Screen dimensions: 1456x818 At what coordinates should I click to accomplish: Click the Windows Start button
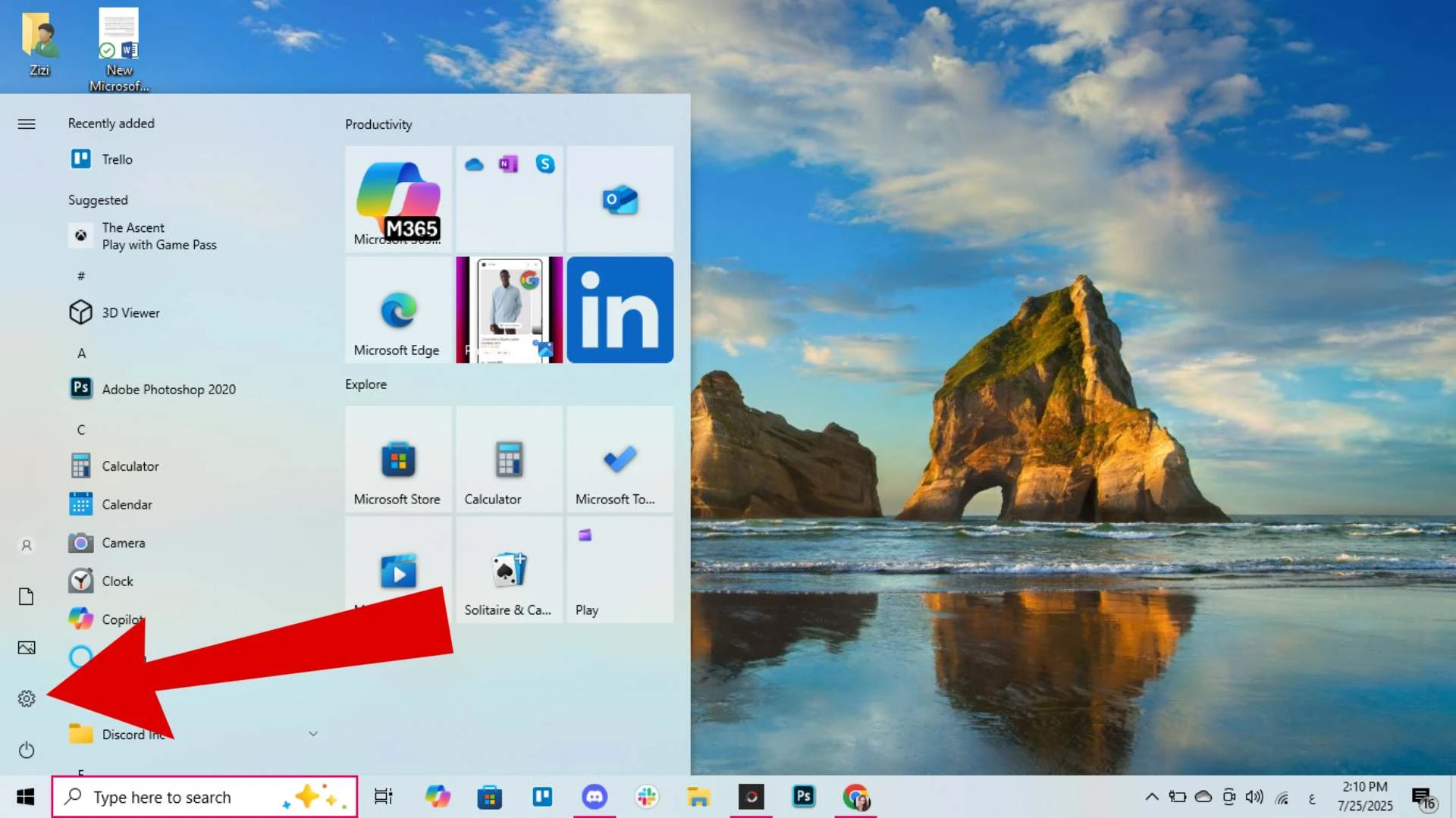pos(25,797)
